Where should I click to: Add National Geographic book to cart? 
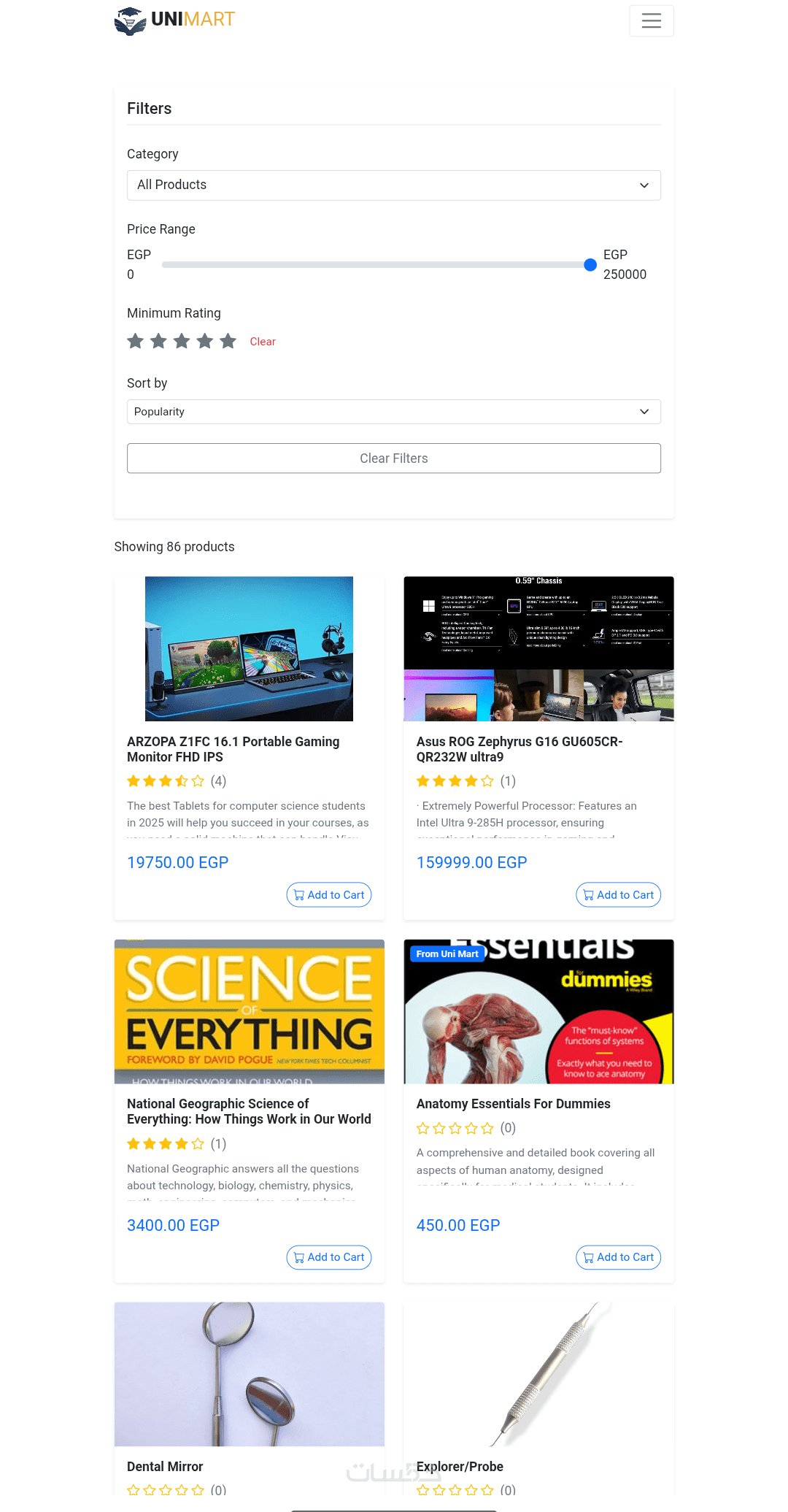329,1257
